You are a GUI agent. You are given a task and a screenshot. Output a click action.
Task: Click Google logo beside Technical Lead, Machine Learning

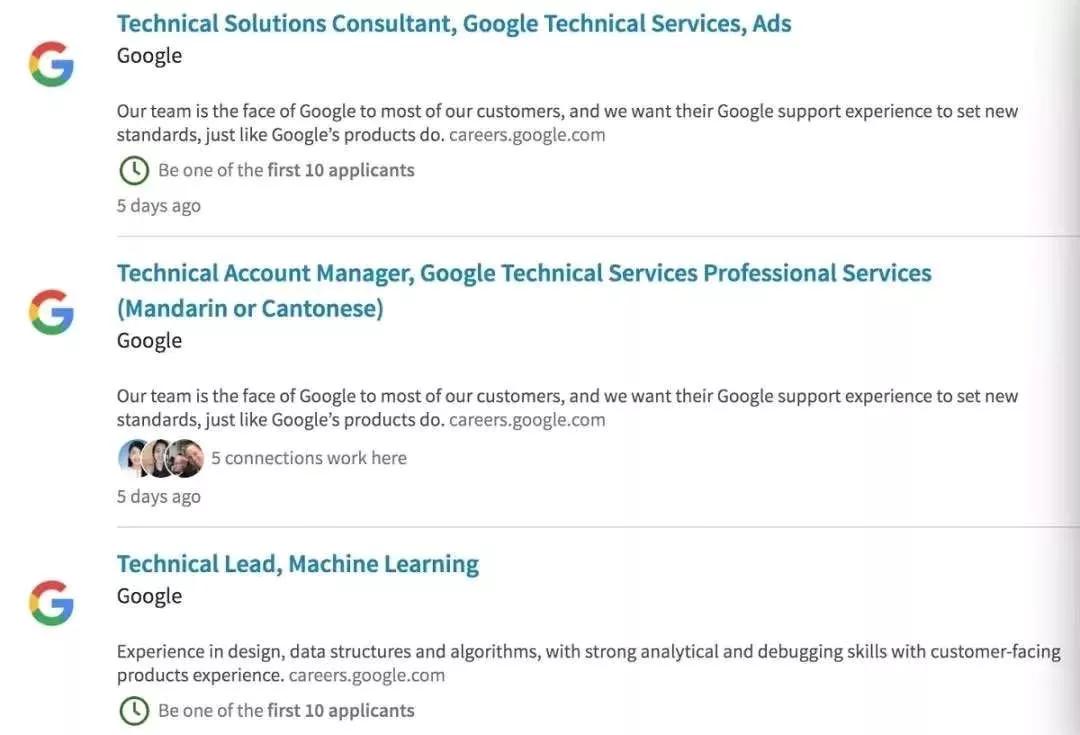click(x=51, y=603)
